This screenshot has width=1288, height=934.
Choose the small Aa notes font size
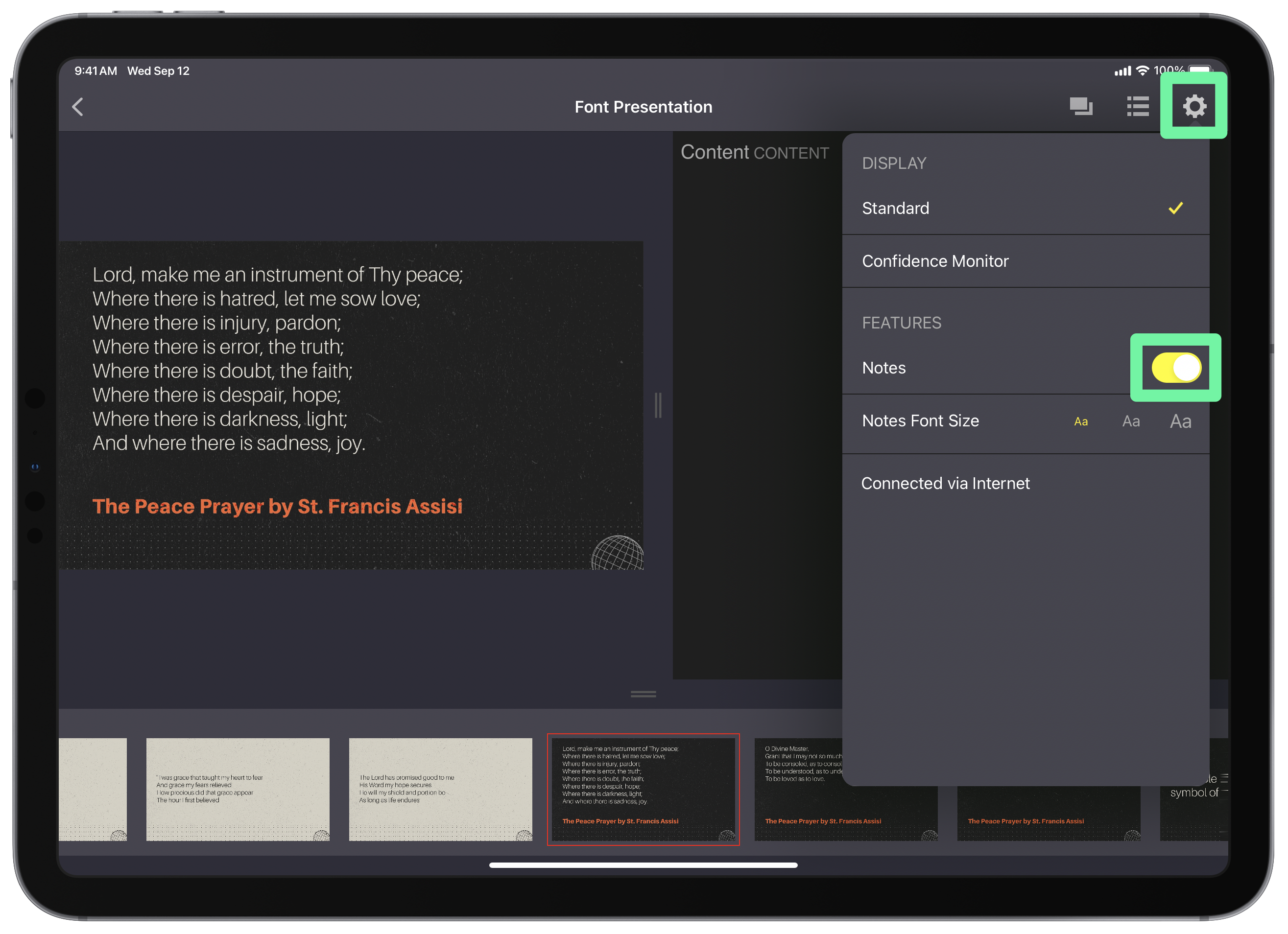1081,421
